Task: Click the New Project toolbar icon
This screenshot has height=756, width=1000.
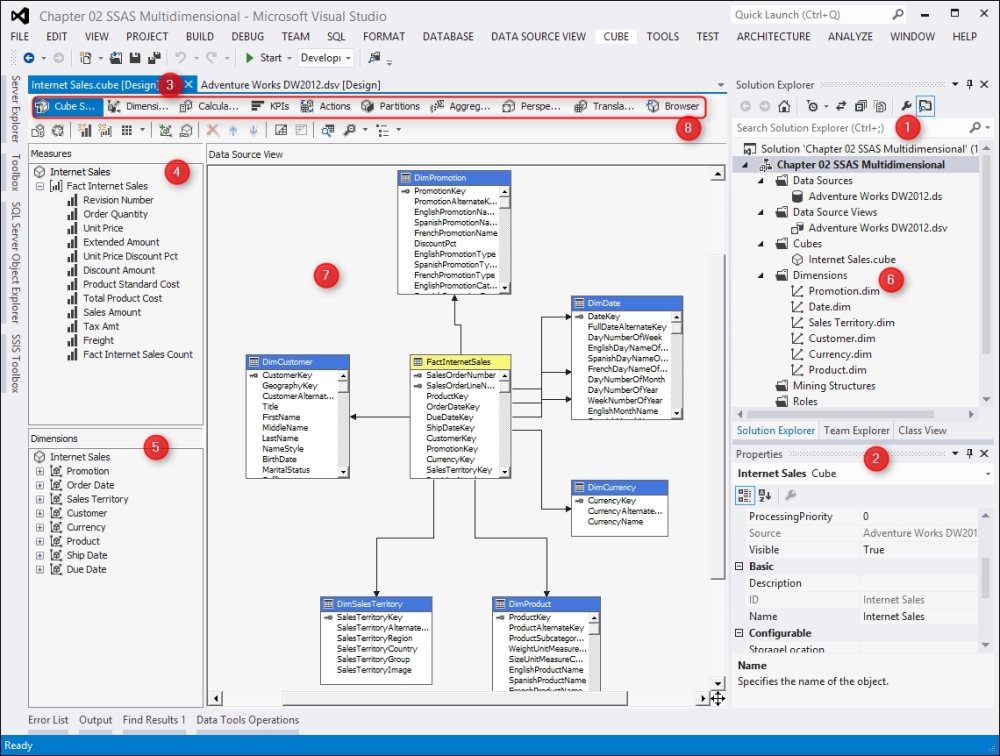Action: pos(85,58)
